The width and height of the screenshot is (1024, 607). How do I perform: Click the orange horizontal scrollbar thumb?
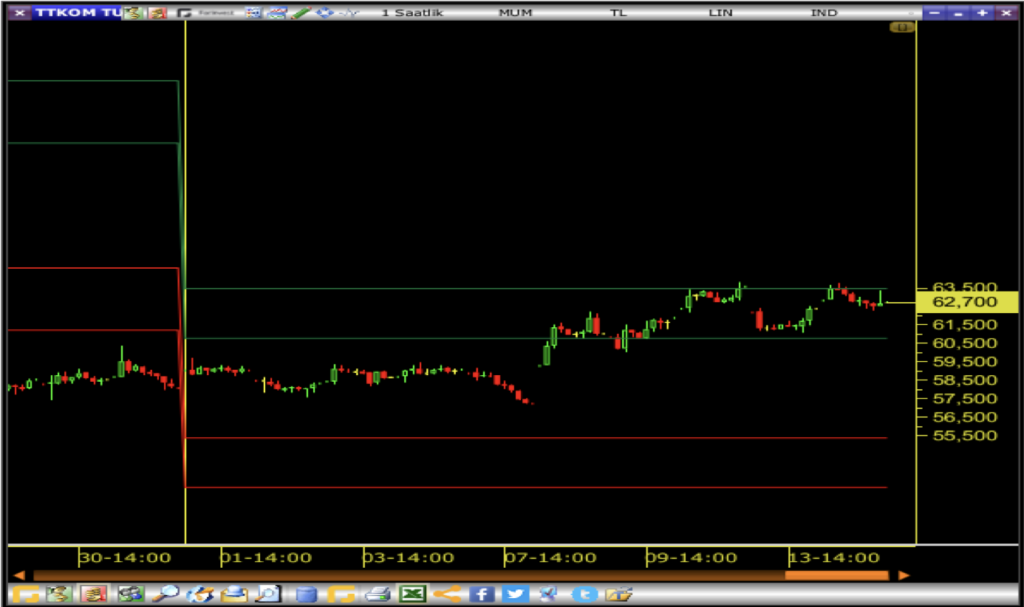836,575
